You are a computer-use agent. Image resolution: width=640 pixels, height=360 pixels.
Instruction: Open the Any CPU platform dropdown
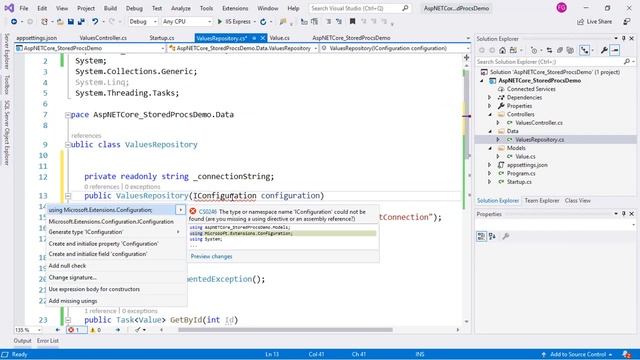click(187, 22)
